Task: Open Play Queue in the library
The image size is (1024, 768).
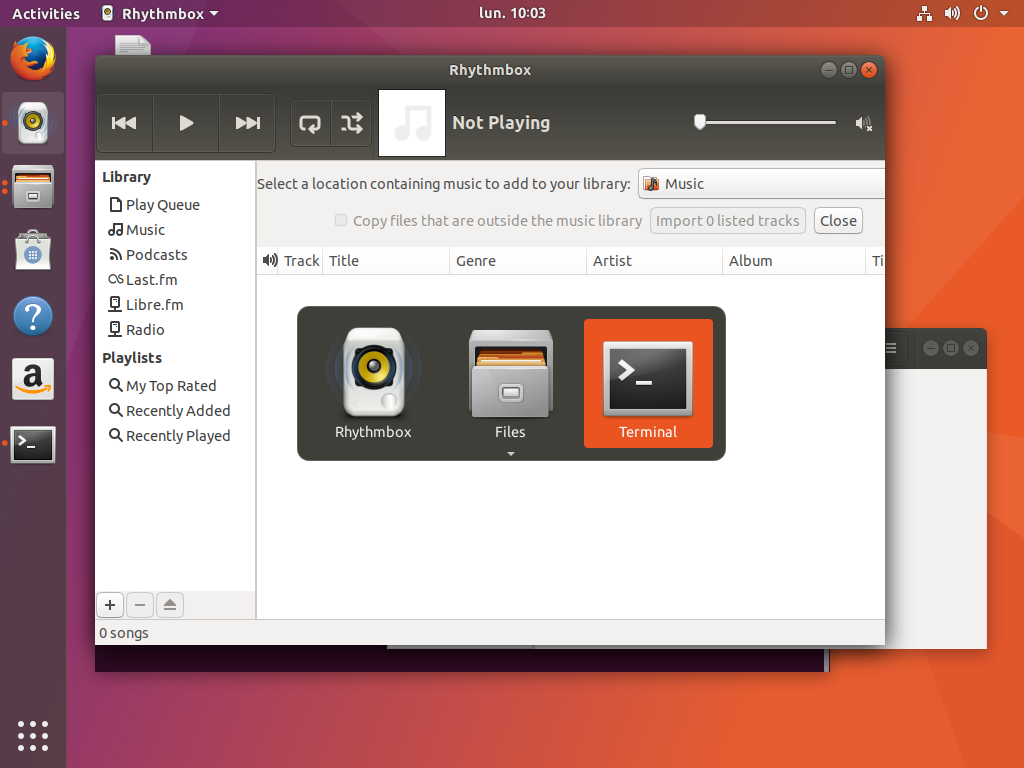Action: click(x=154, y=205)
